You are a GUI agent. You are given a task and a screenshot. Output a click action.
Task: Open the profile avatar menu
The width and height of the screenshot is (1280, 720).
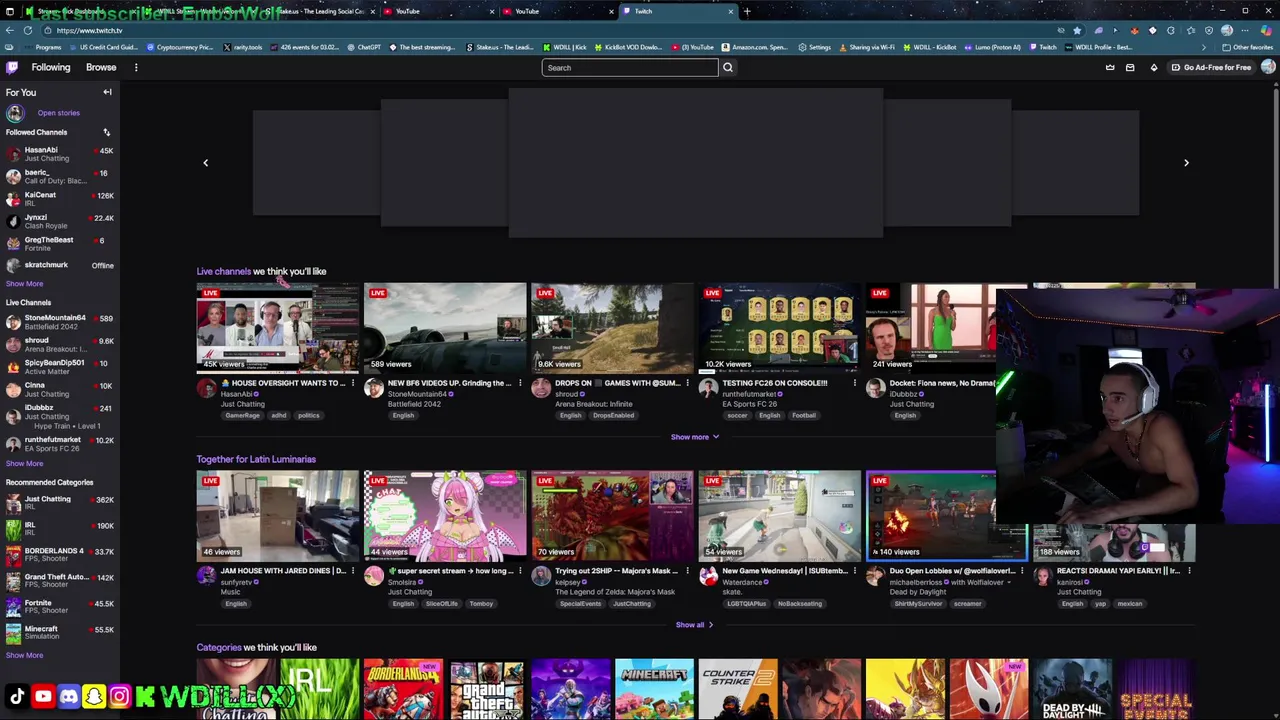(x=1268, y=67)
